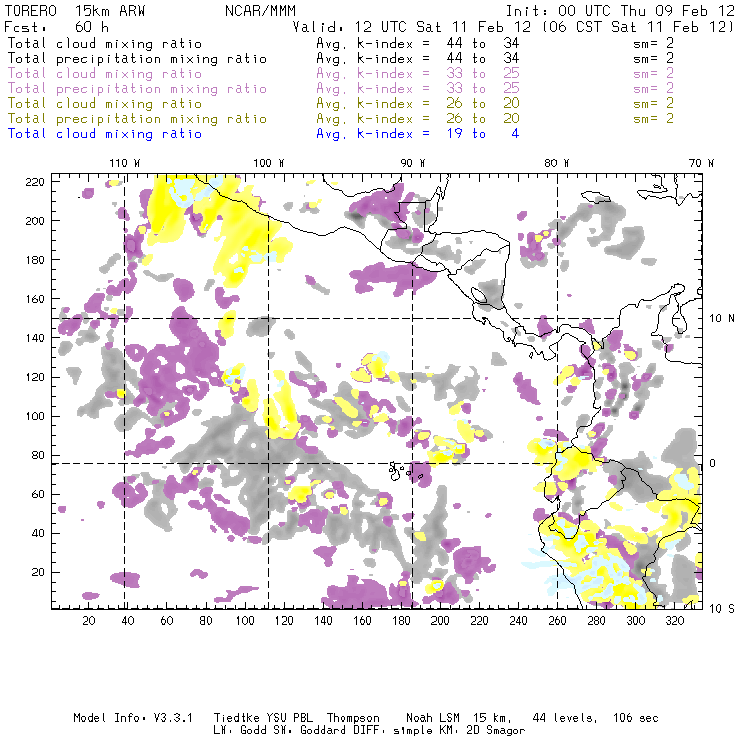Click olive 'Total precipitation mixing ratio' legend line
This screenshot has height=740, width=740.
click(137, 119)
